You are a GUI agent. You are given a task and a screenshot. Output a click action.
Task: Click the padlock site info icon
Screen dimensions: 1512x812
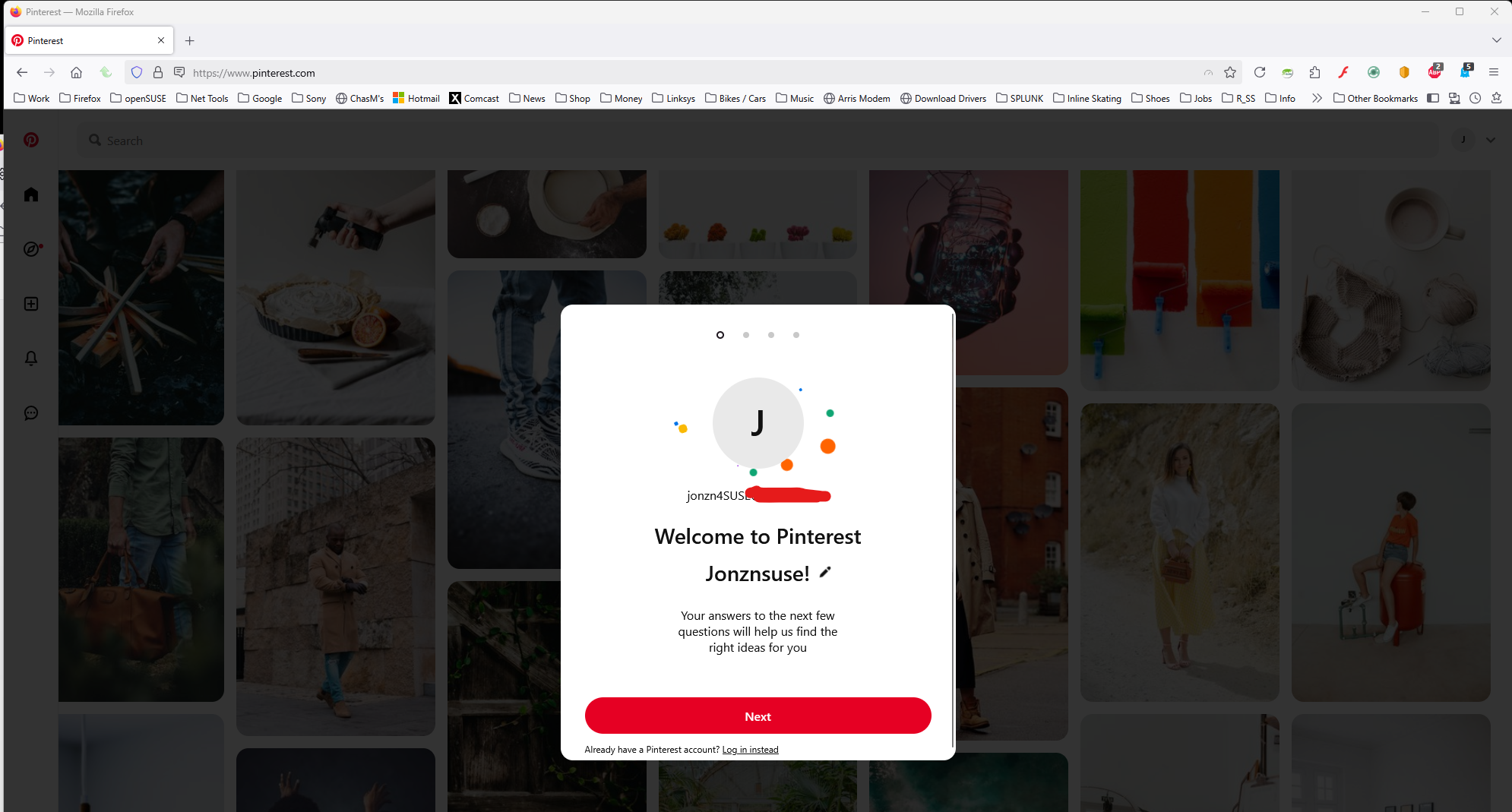point(158,73)
